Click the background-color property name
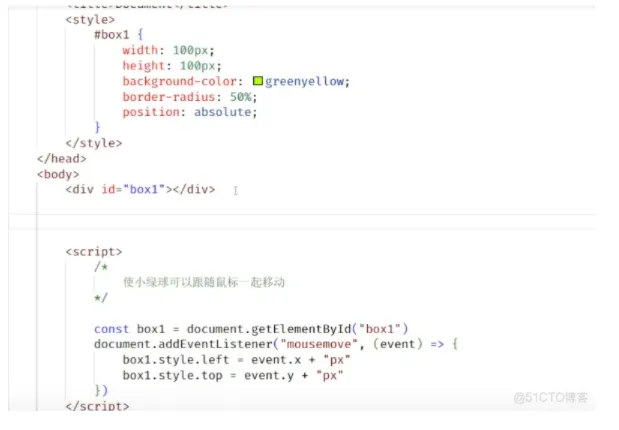Viewport: 619px width, 430px height. 179,81
